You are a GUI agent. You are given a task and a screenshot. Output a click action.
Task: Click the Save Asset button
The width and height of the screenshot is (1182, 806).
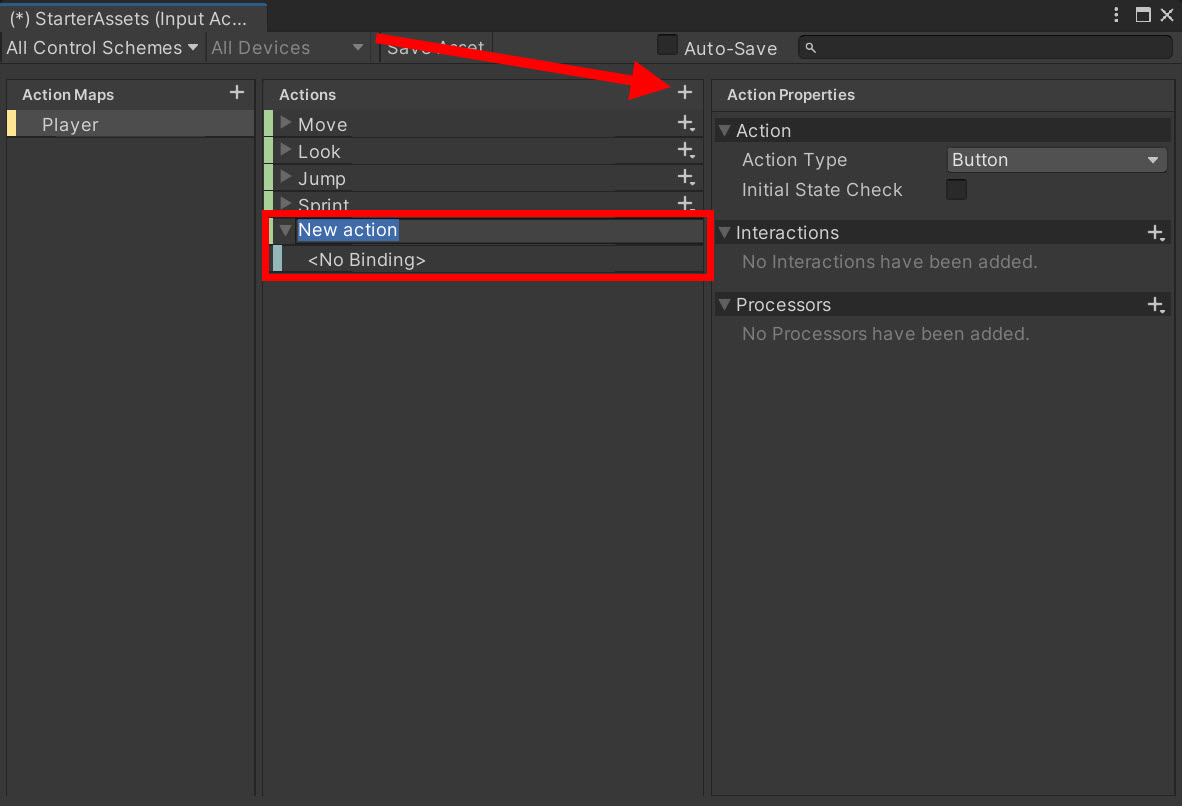[436, 48]
